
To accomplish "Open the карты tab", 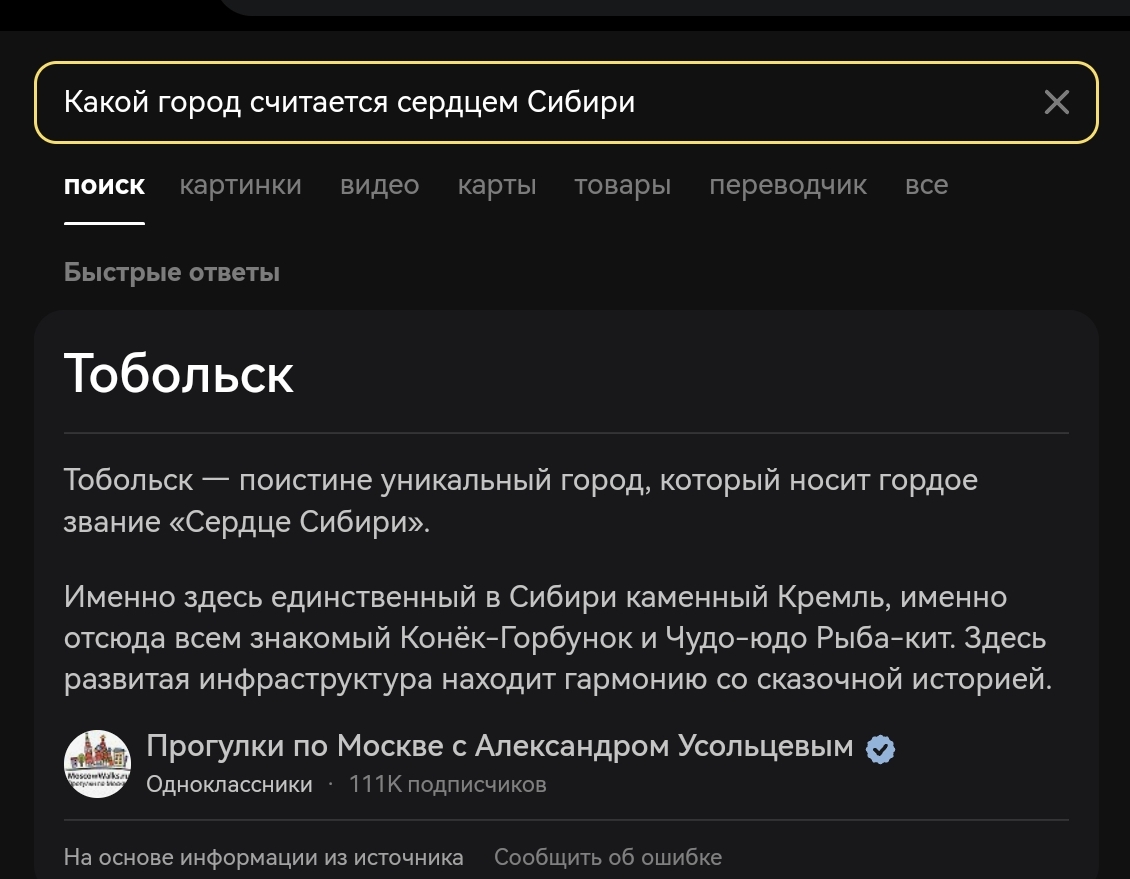I will [497, 185].
